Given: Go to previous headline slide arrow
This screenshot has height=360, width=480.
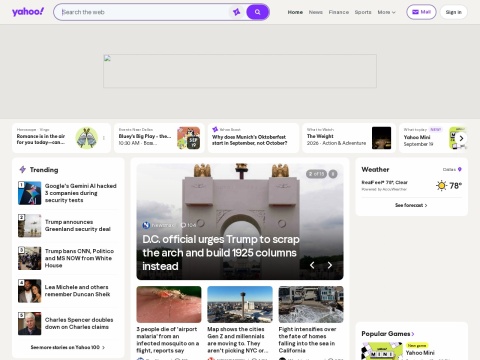Looking at the screenshot, I should (312, 265).
